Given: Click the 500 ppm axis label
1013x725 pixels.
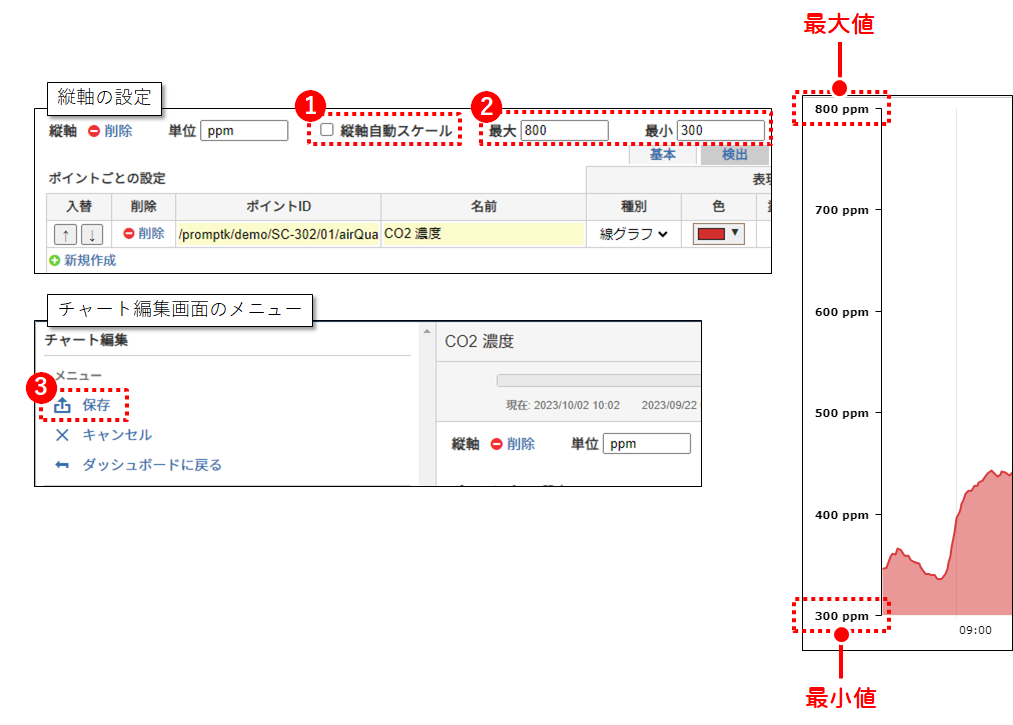Looking at the screenshot, I should coord(841,414).
